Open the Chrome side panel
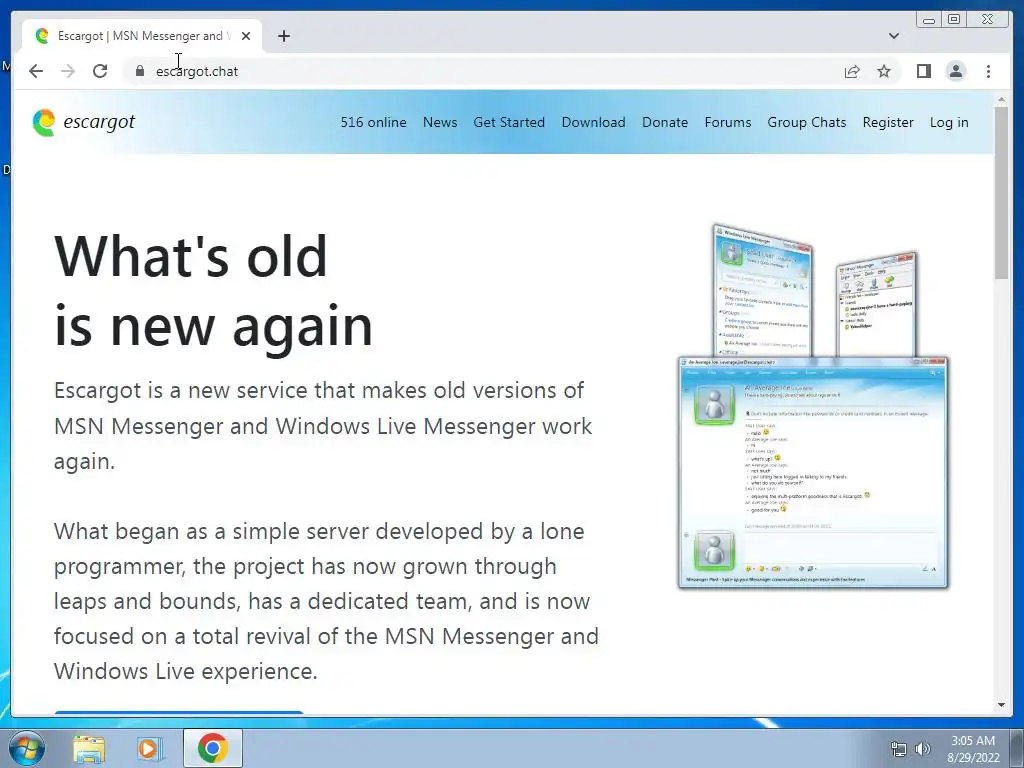The width and height of the screenshot is (1024, 768). pyautogui.click(x=923, y=71)
